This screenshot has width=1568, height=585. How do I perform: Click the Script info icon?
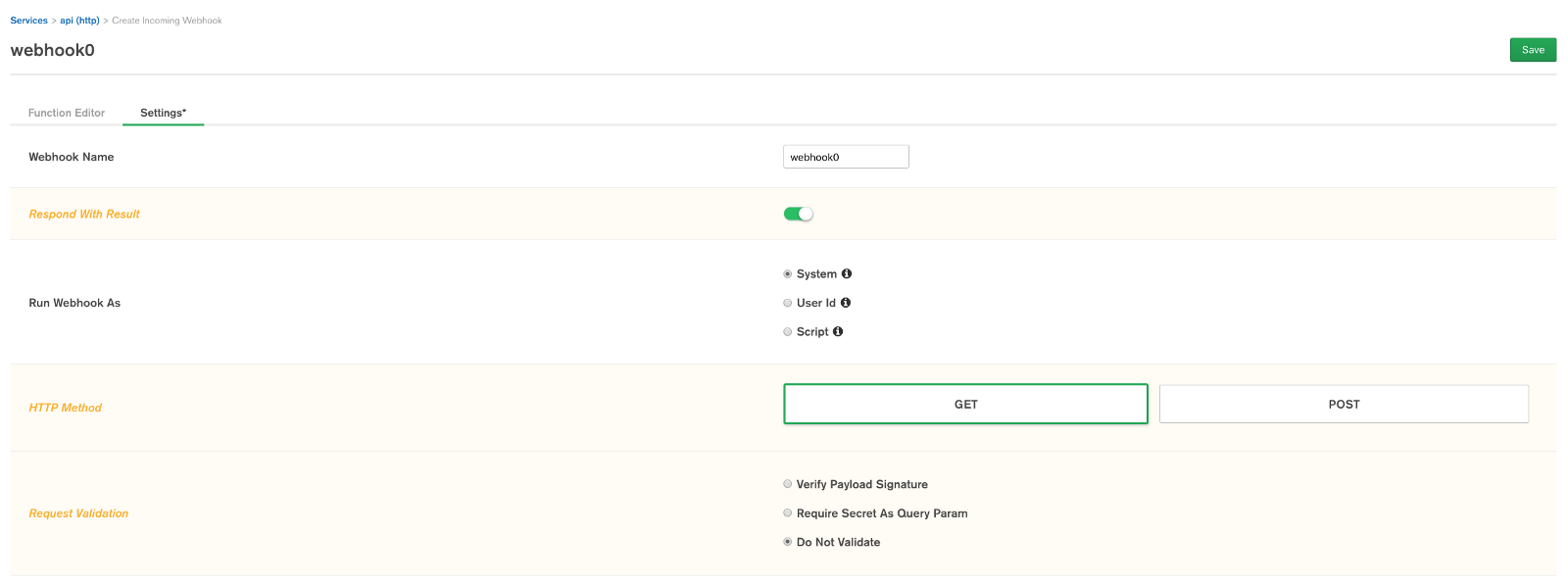[838, 332]
